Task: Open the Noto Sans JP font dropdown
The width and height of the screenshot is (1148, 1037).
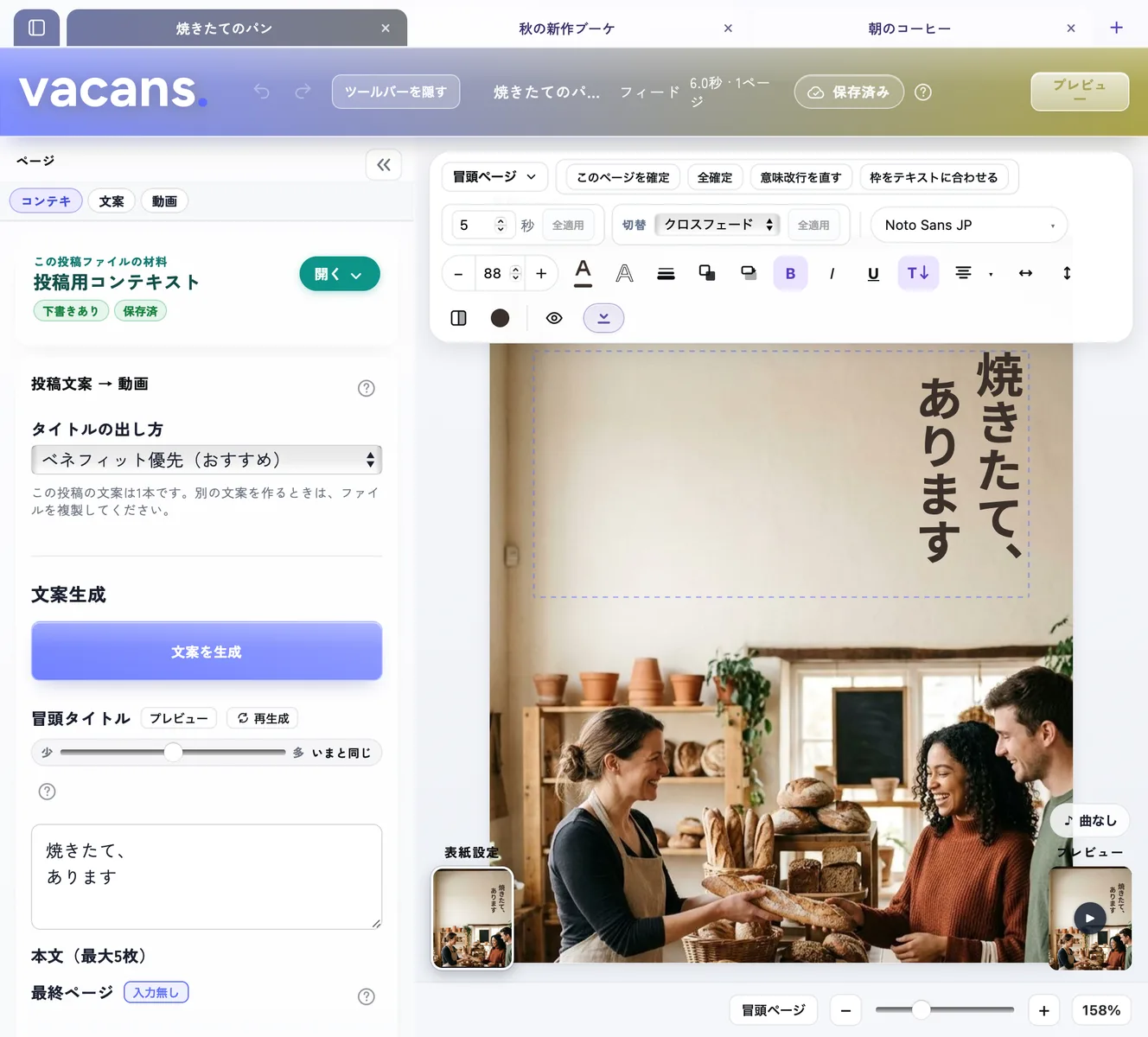Action: tap(969, 225)
